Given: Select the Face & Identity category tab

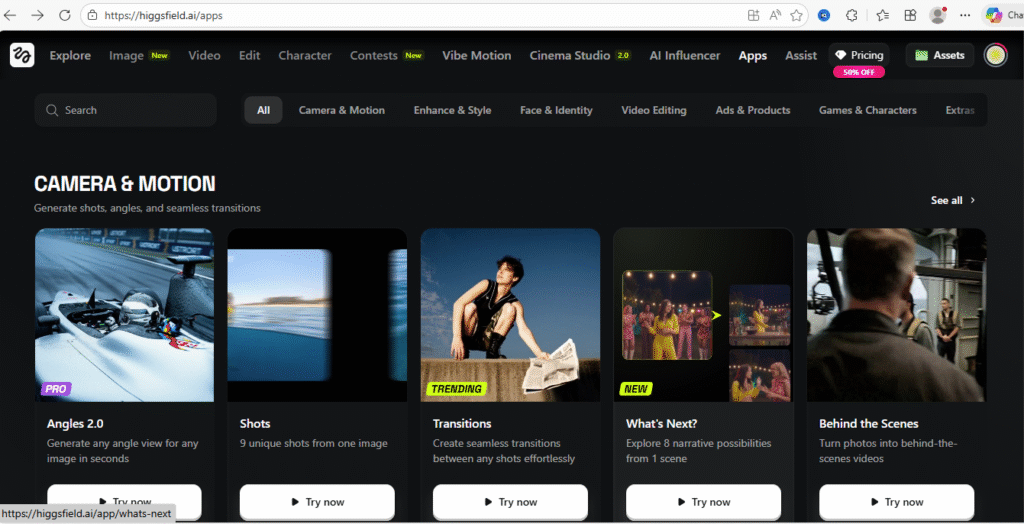Looking at the screenshot, I should [556, 110].
